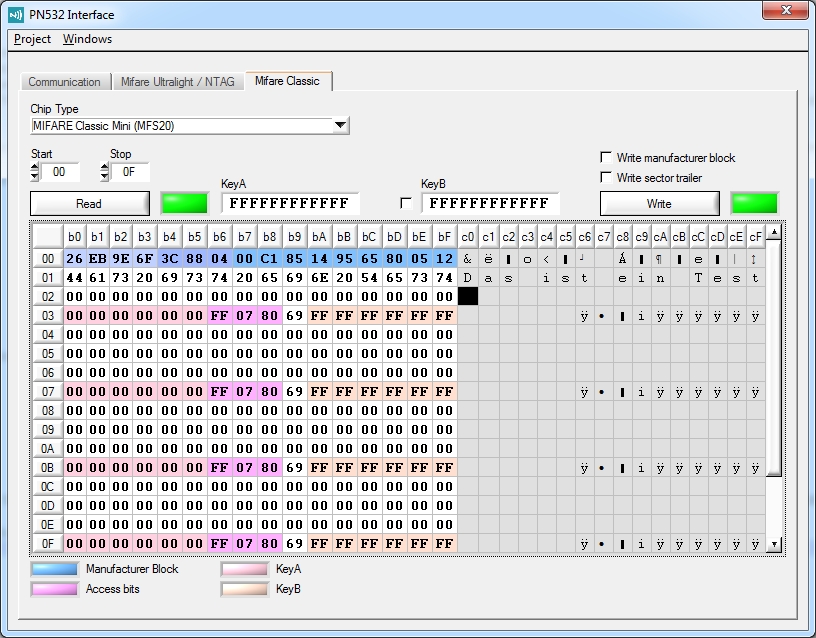Switch to Mifare Ultralight / NTAG tab
The width and height of the screenshot is (816, 638).
click(177, 82)
